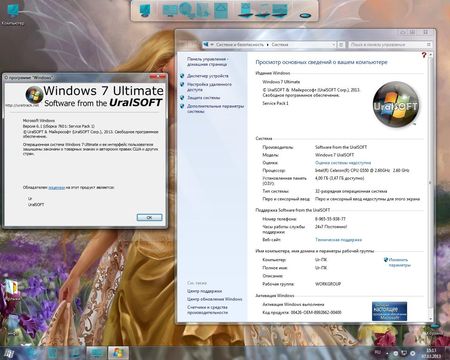This screenshot has height=360, width=450.
Task: Click the refresh button beside address bar
Action: coord(341,44)
